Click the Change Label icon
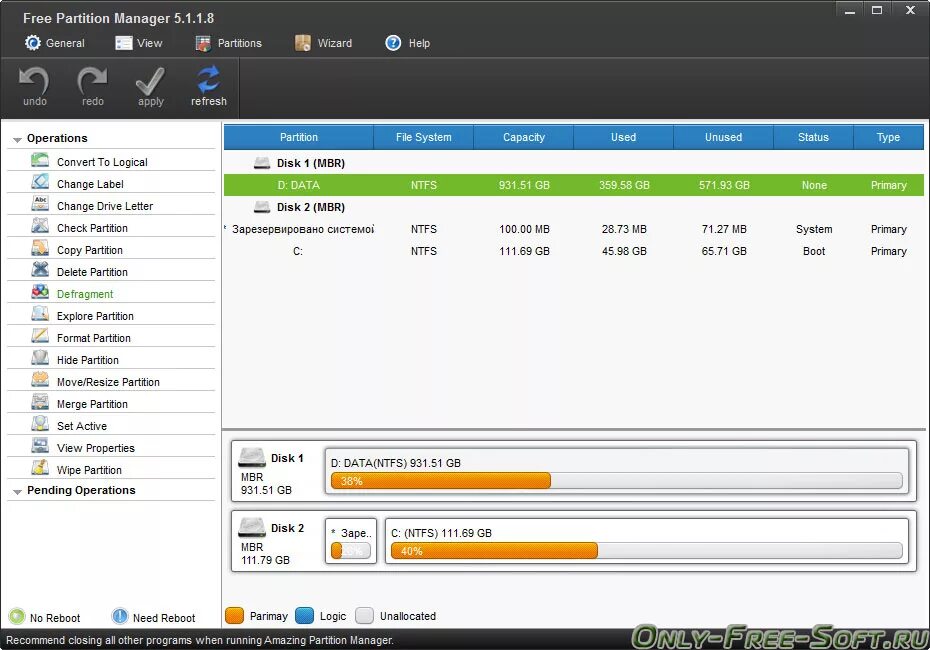The height and width of the screenshot is (650, 930). click(40, 182)
